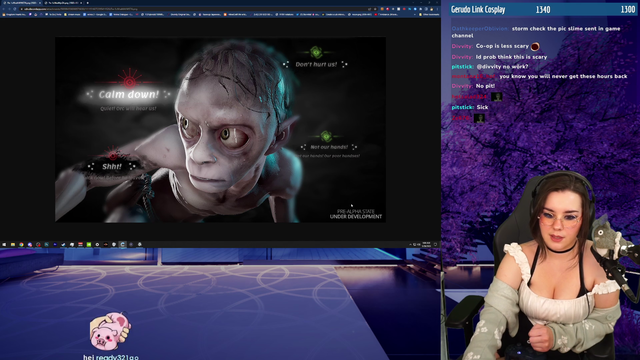This screenshot has width=640, height=360.
Task: Click the red taskbar icon
Action: point(80,244)
